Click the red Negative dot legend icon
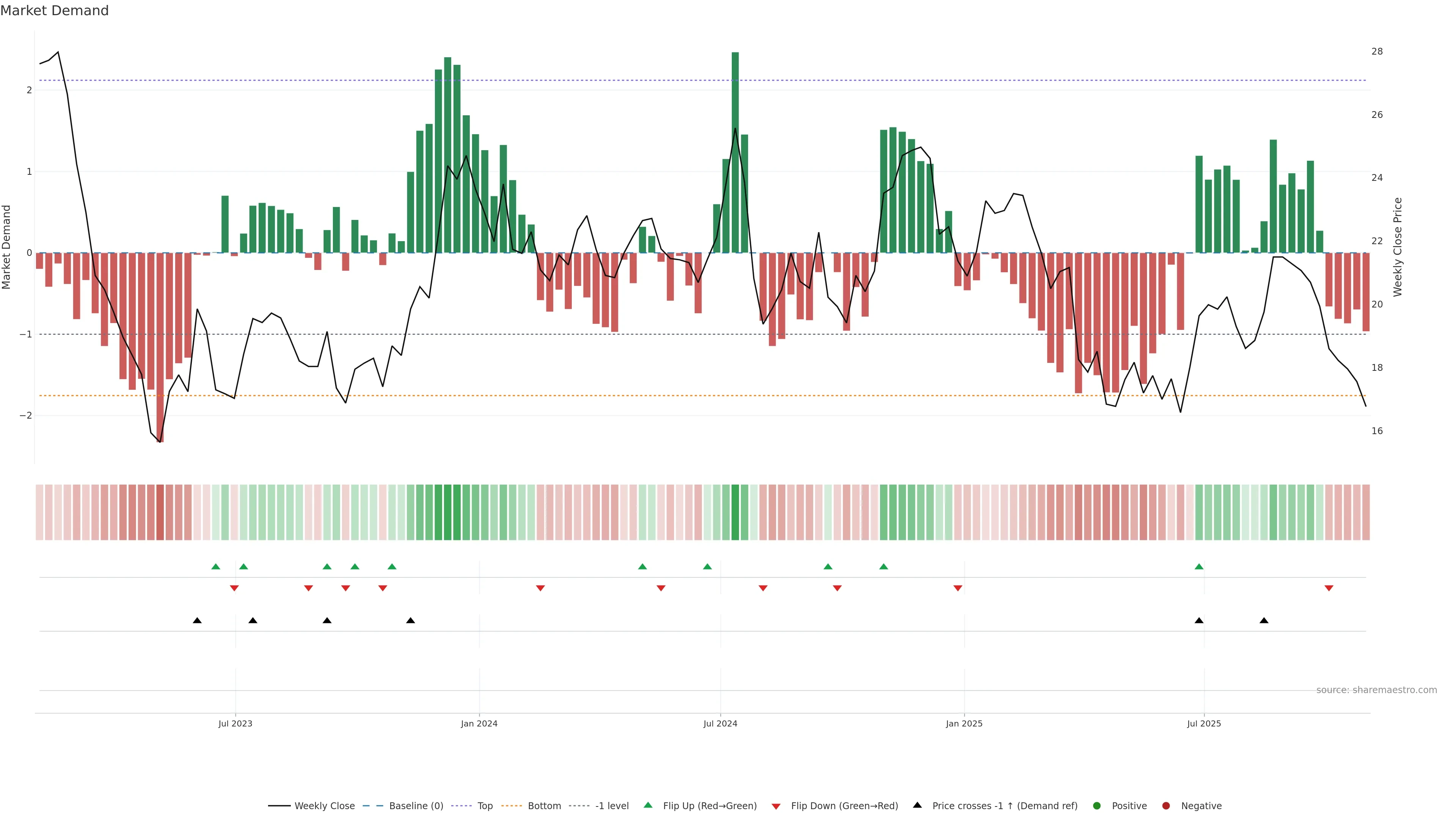This screenshot has width=1456, height=819. coord(1166,806)
